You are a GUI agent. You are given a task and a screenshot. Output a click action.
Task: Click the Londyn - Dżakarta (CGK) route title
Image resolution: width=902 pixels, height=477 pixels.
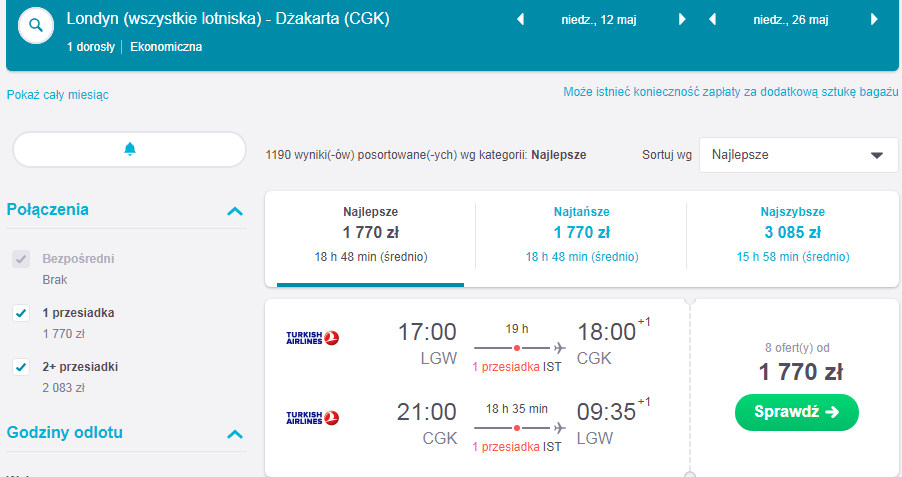click(228, 19)
